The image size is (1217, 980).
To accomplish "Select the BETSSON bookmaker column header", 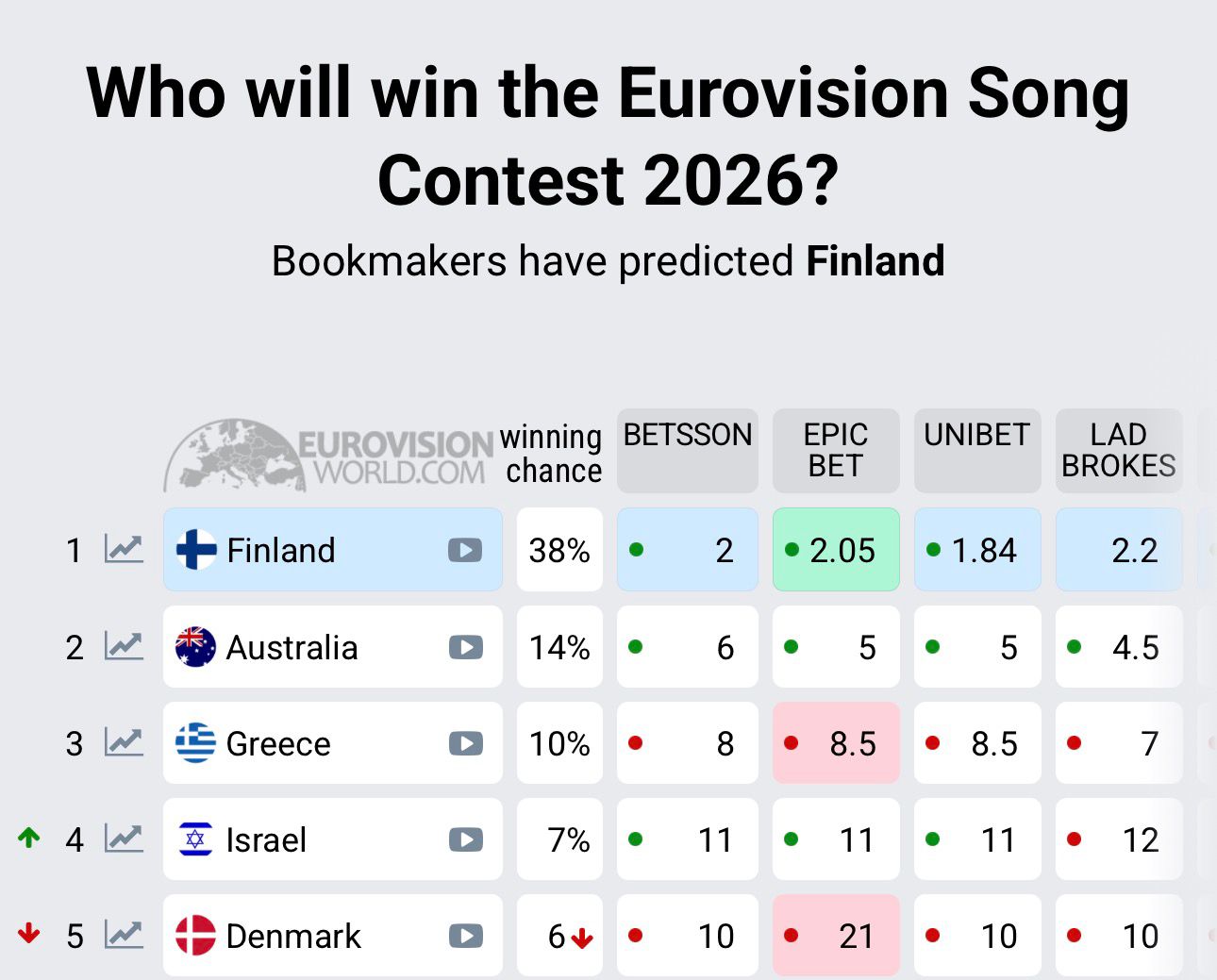I will coord(688,451).
